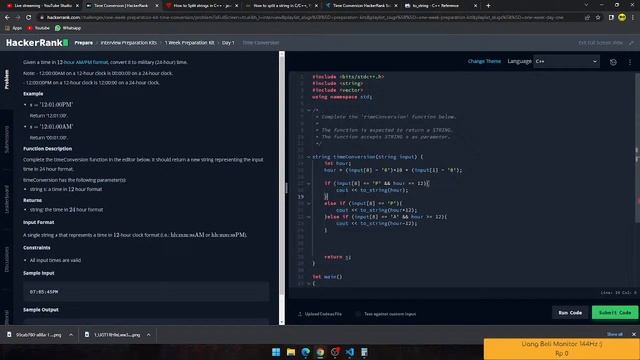This screenshot has height=360, width=640.
Task: Open the editor reset history icon
Action: (x=613, y=62)
